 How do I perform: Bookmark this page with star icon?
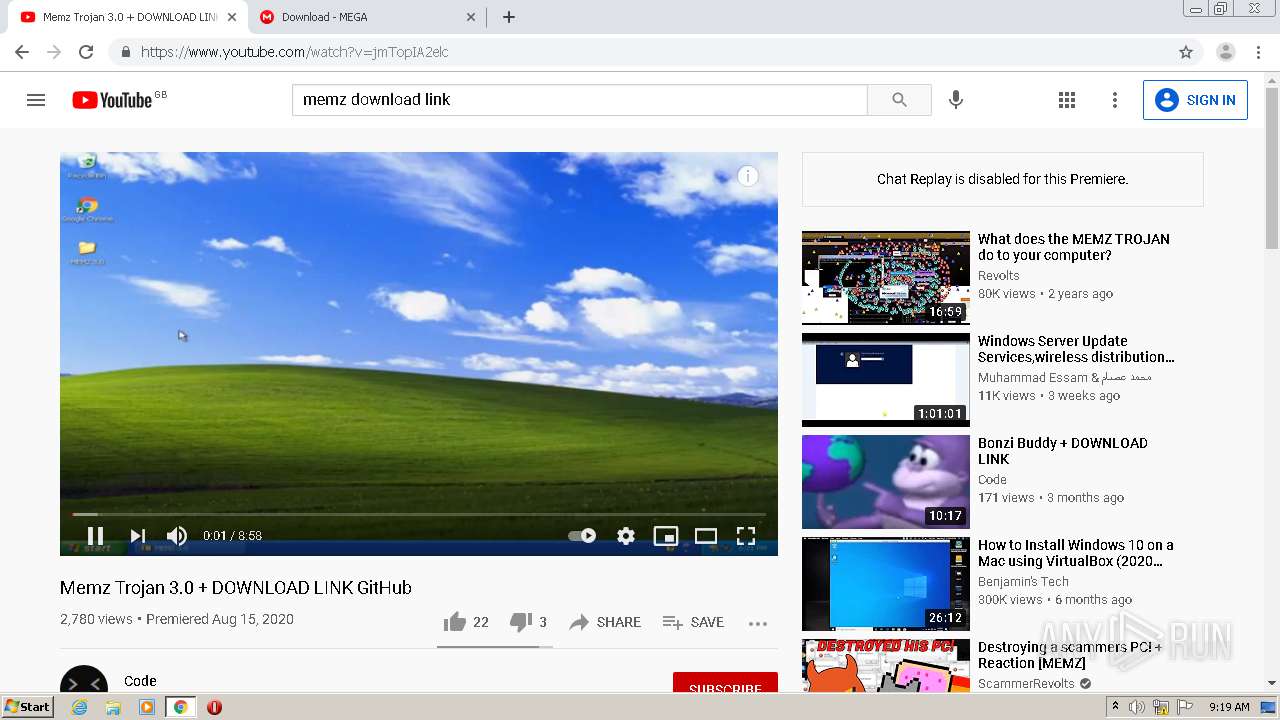[1186, 52]
